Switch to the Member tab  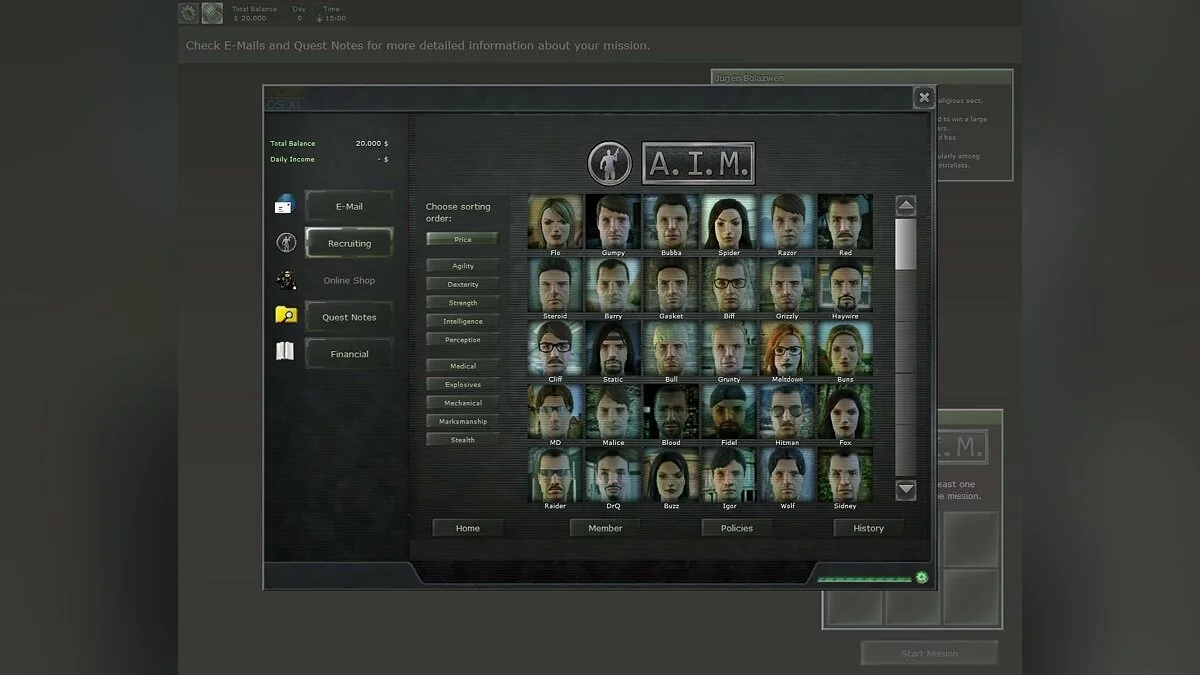pos(605,528)
